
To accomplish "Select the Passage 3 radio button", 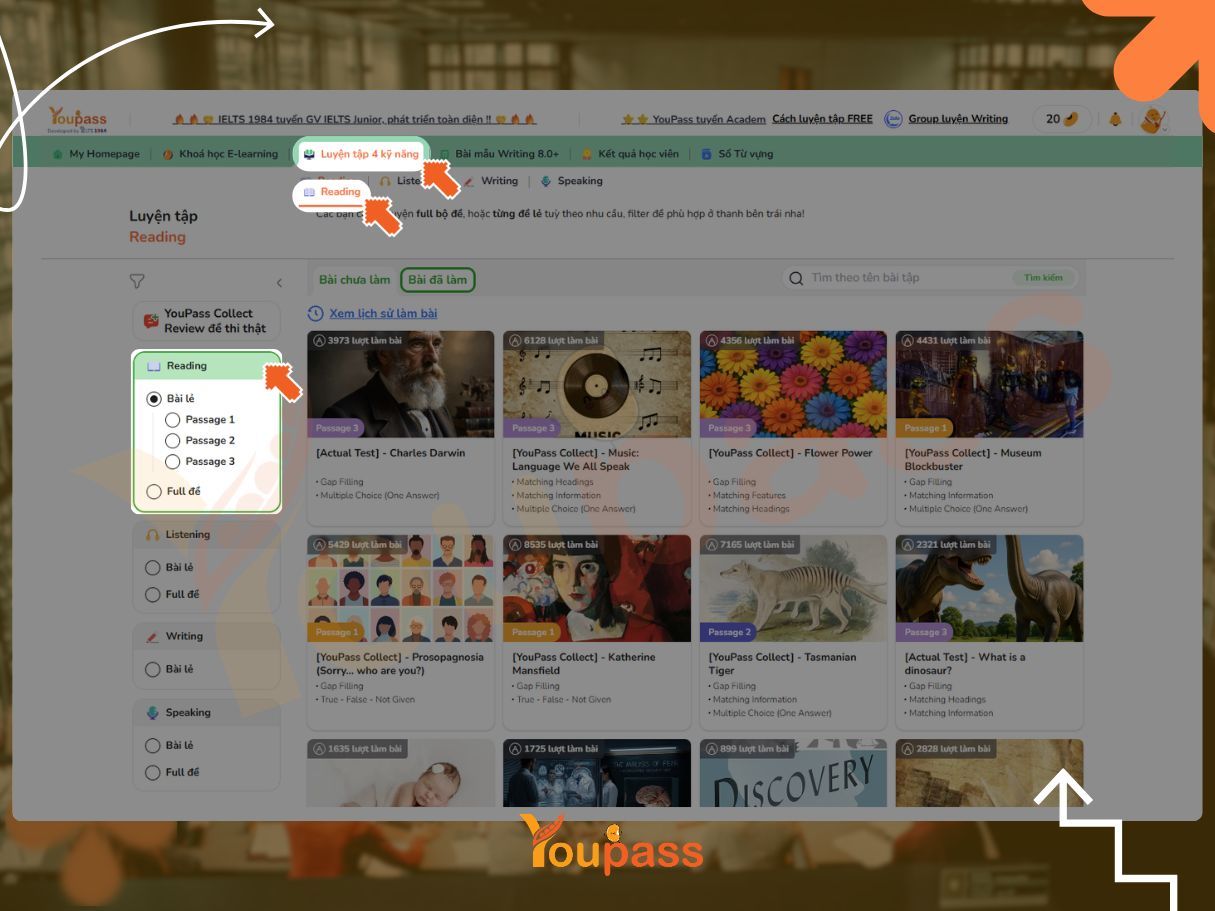I will click(173, 462).
